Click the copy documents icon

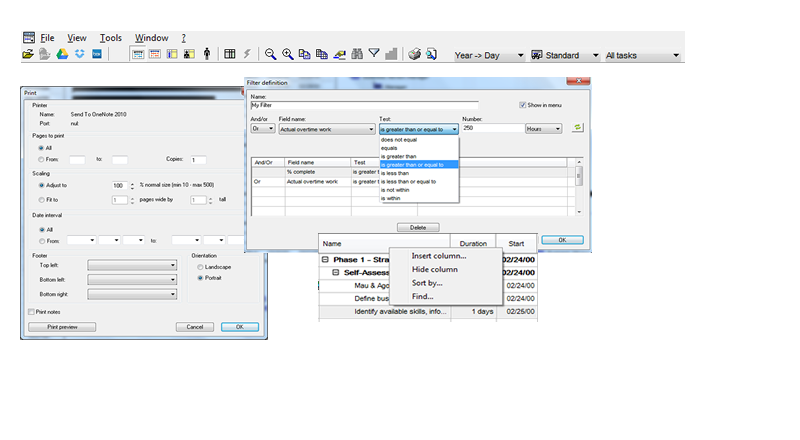305,54
